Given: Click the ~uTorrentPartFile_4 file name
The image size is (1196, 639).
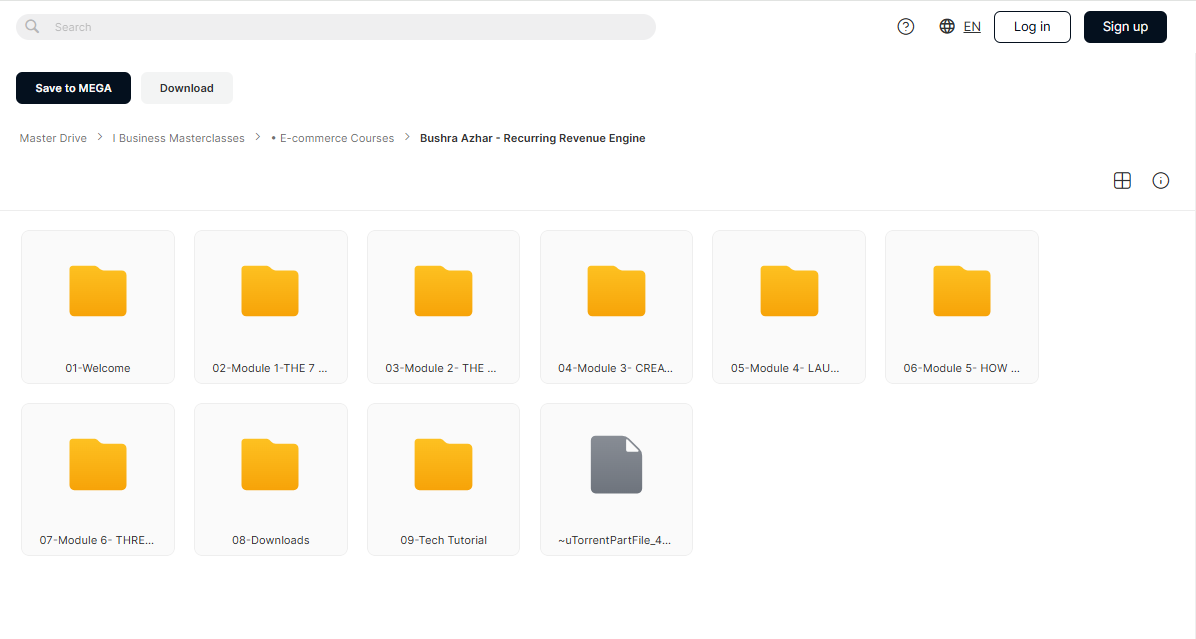Looking at the screenshot, I should [615, 541].
